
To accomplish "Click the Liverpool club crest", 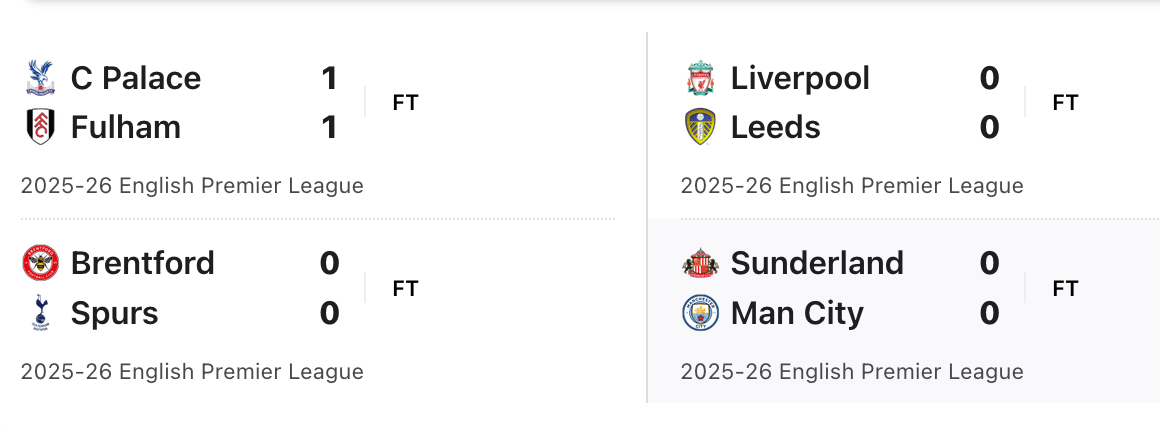I will click(701, 78).
